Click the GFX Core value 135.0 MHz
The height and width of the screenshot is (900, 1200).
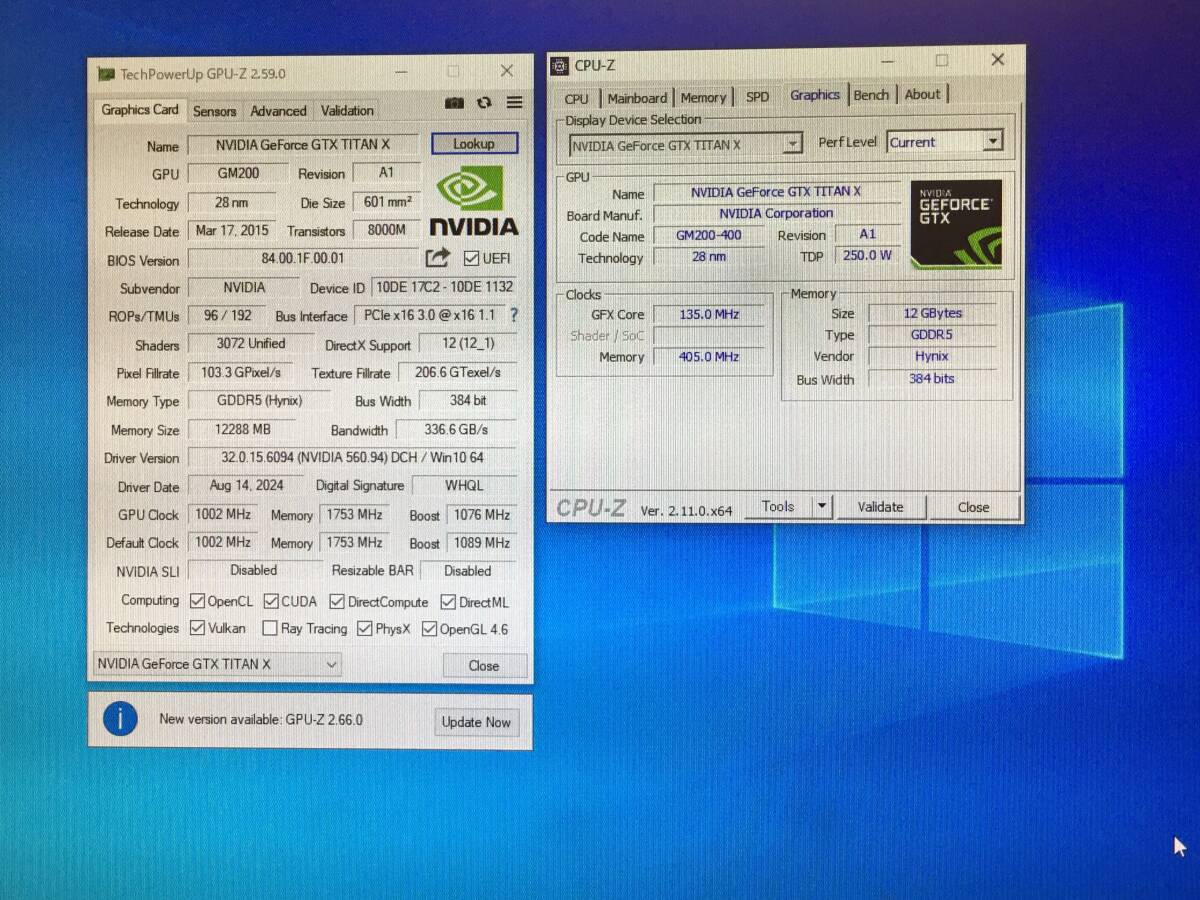coord(709,314)
